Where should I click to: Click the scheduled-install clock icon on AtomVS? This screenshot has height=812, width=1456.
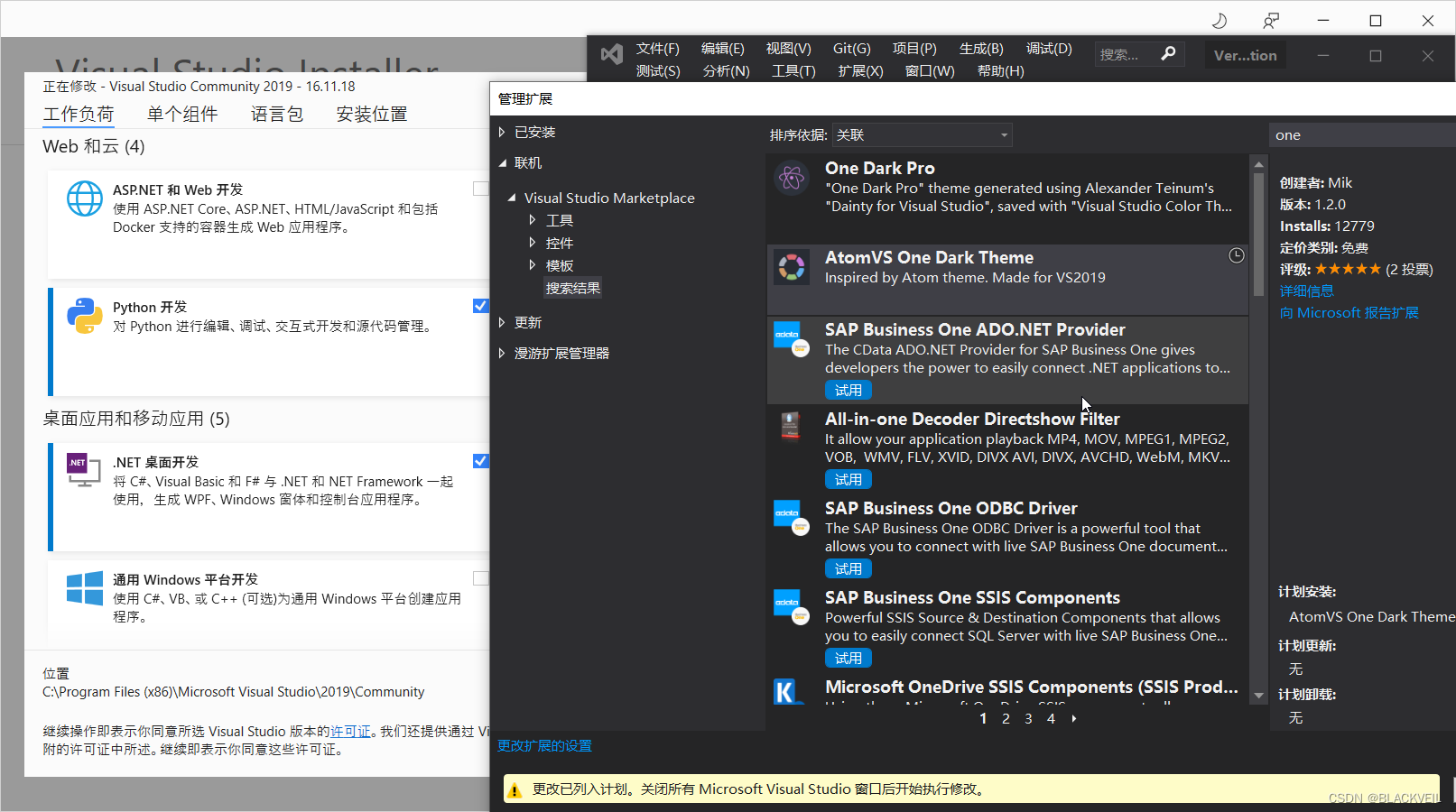pyautogui.click(x=1237, y=255)
